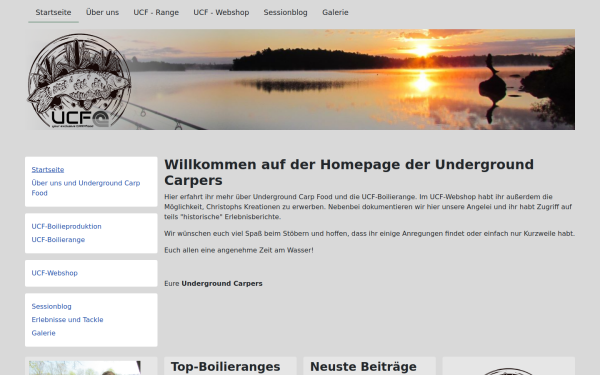
Task: Open Galerie link in the sidebar
Action: [44, 333]
